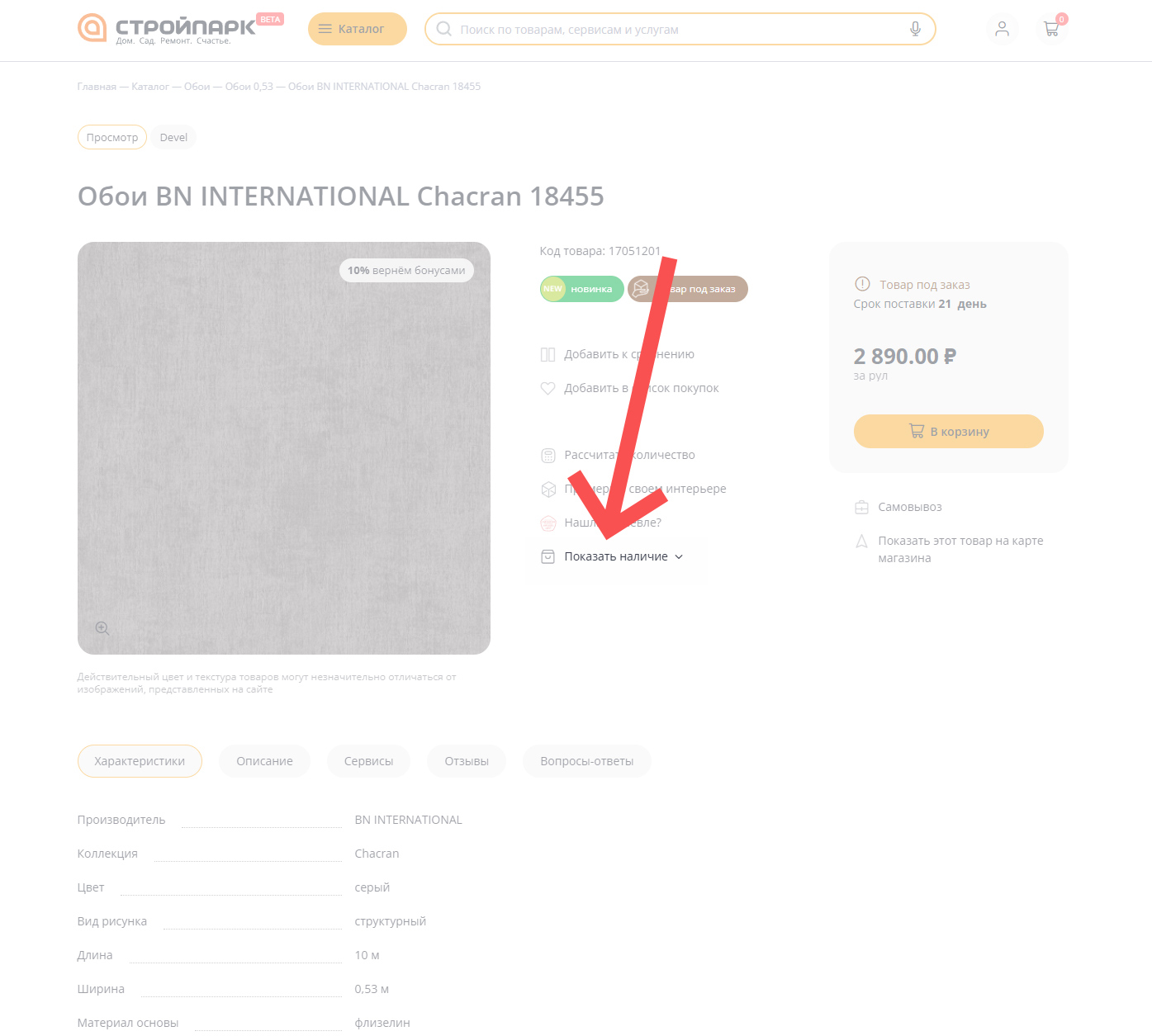Viewport: 1152px width, 1036px height.
Task: Open the user account profile icon
Action: click(x=1002, y=29)
